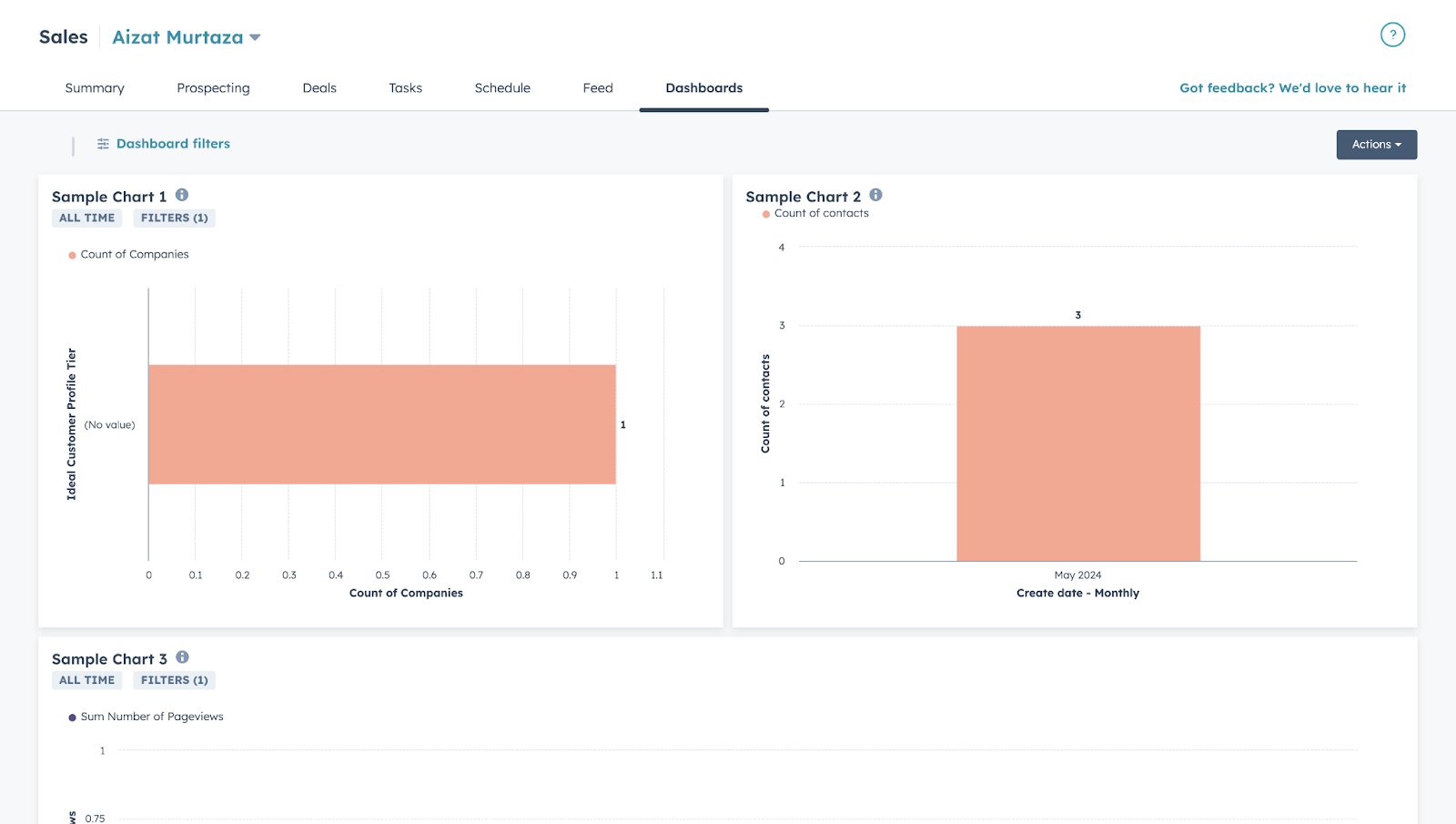Screen dimensions: 1456x824
Task: Click the (No value) axis label
Action: point(110,425)
